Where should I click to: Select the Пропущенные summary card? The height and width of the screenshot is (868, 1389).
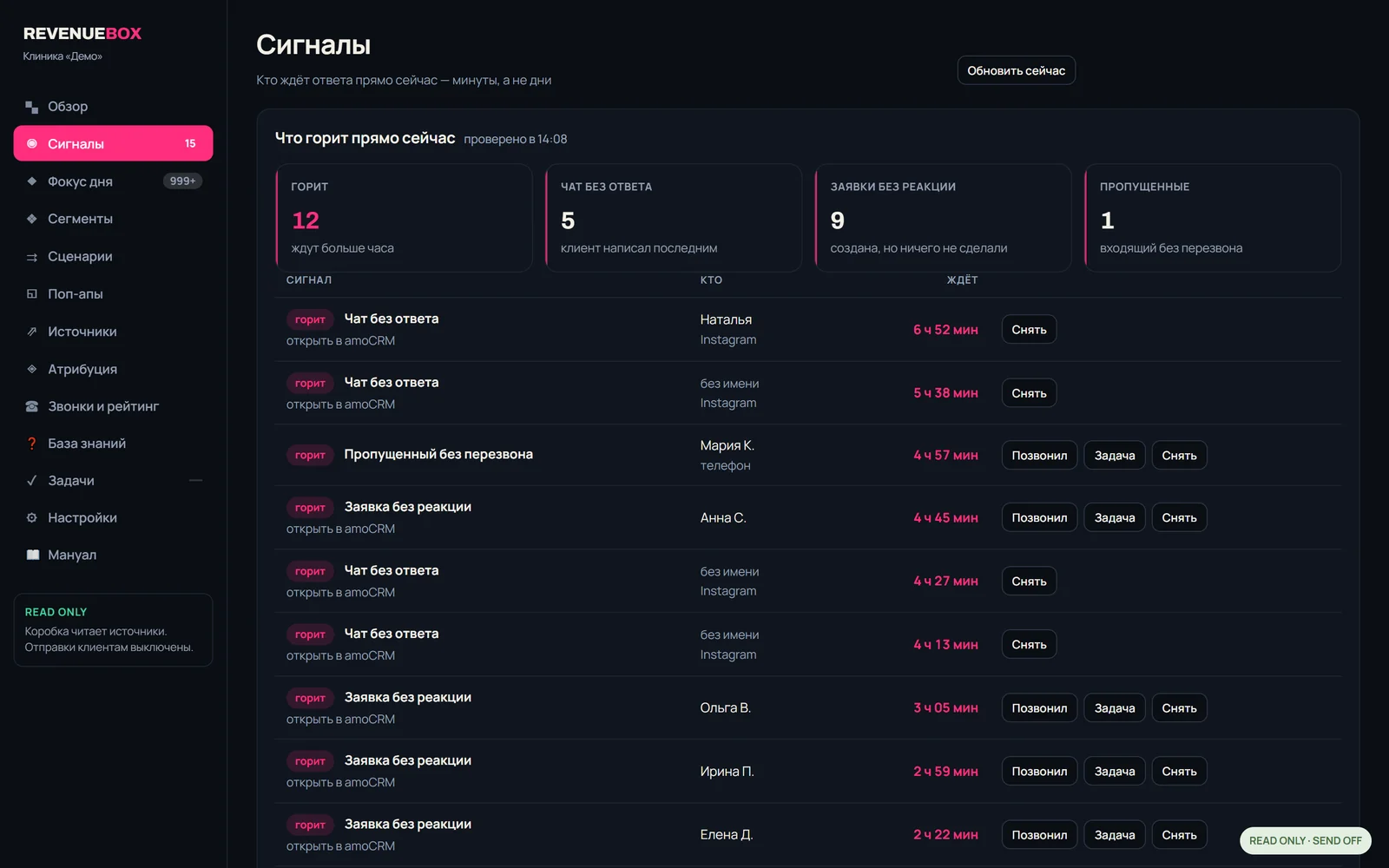(x=1213, y=218)
